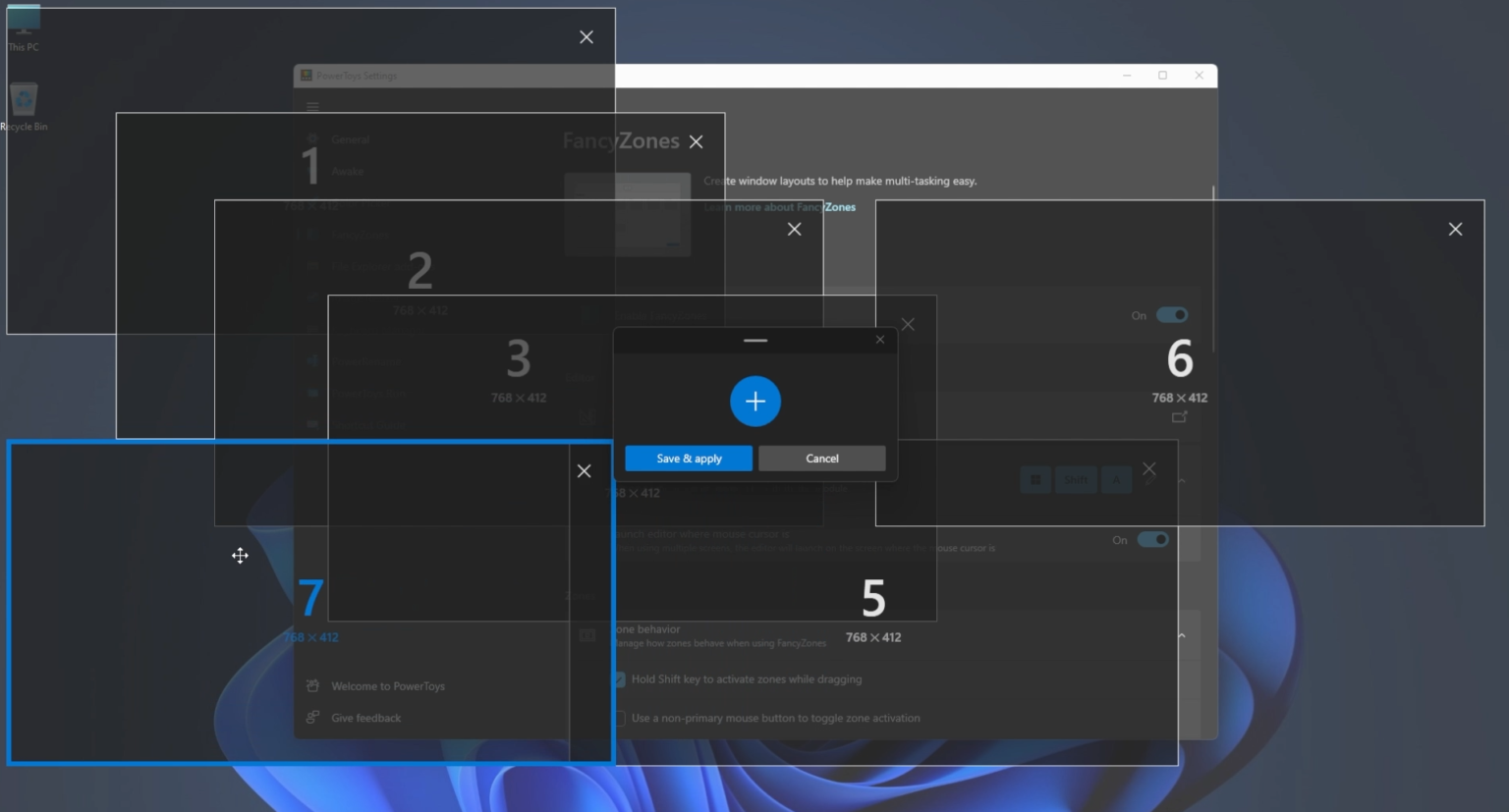The image size is (1509, 812).
Task: Expand the navigation pane with the hamburger icon
Action: (x=312, y=106)
